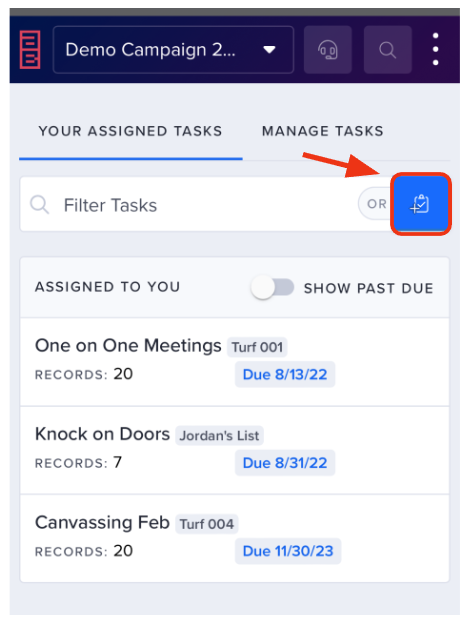Toggle the Show Past Due switch

pos(272,287)
